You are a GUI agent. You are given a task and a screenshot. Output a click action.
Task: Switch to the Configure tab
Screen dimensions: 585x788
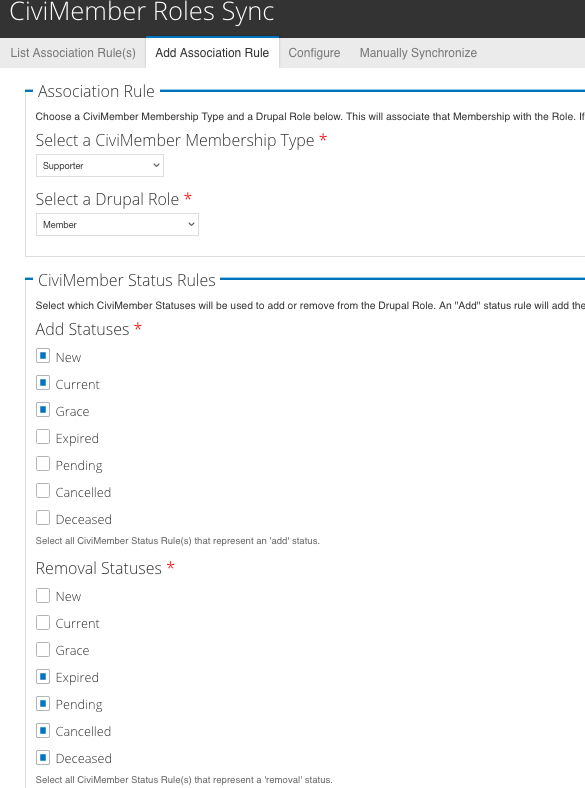(314, 53)
